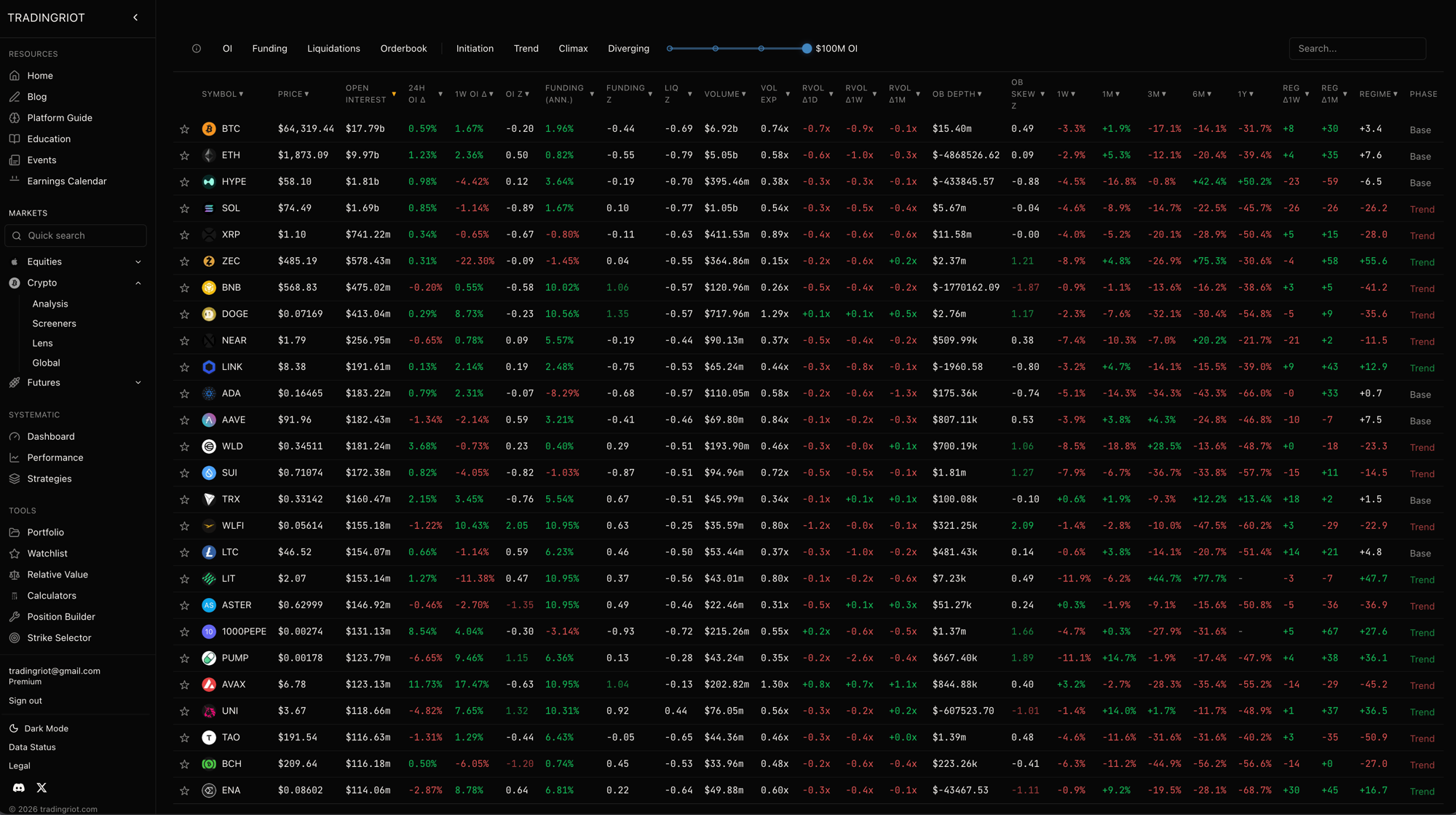Screen dimensions: 1456x815
Task: Click the DOGE coin logo
Action: pos(209,314)
